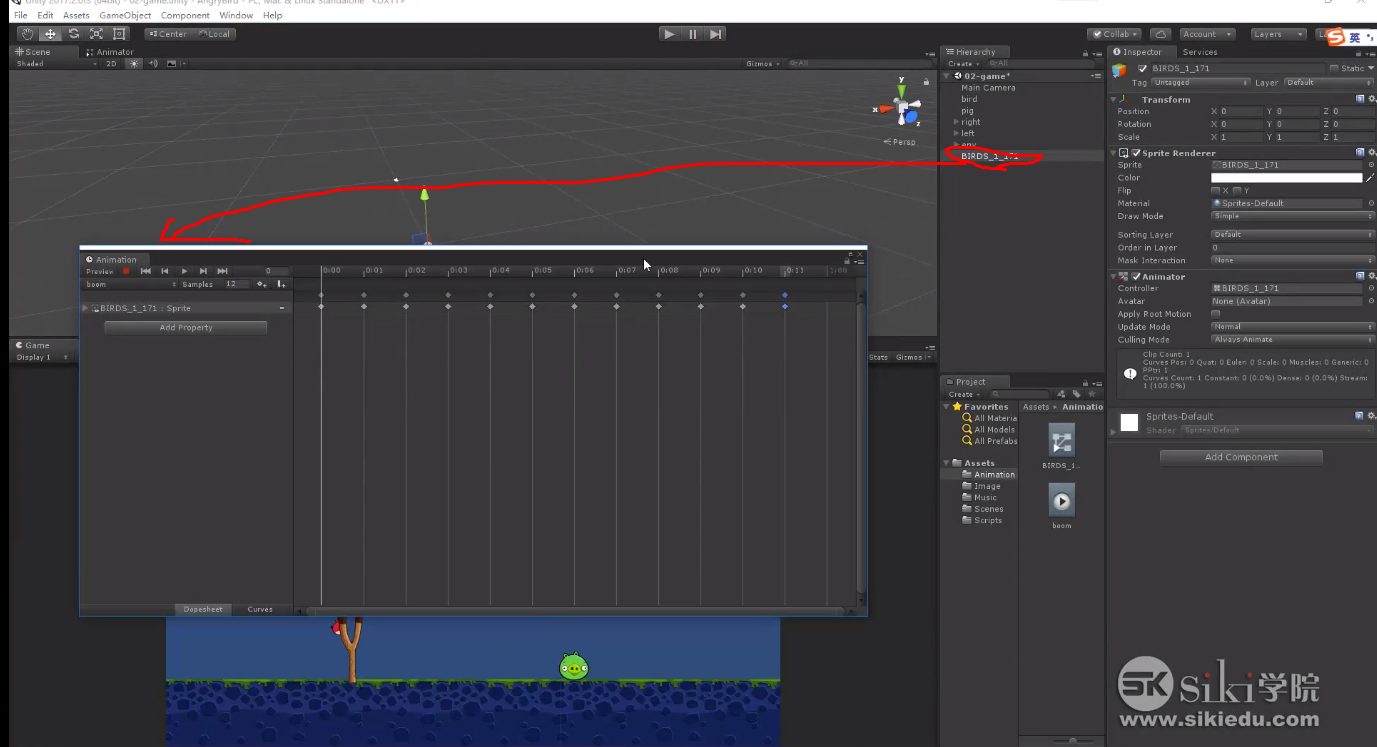Image resolution: width=1377 pixels, height=747 pixels.
Task: Toggle 2D scene view mode
Action: coord(111,64)
